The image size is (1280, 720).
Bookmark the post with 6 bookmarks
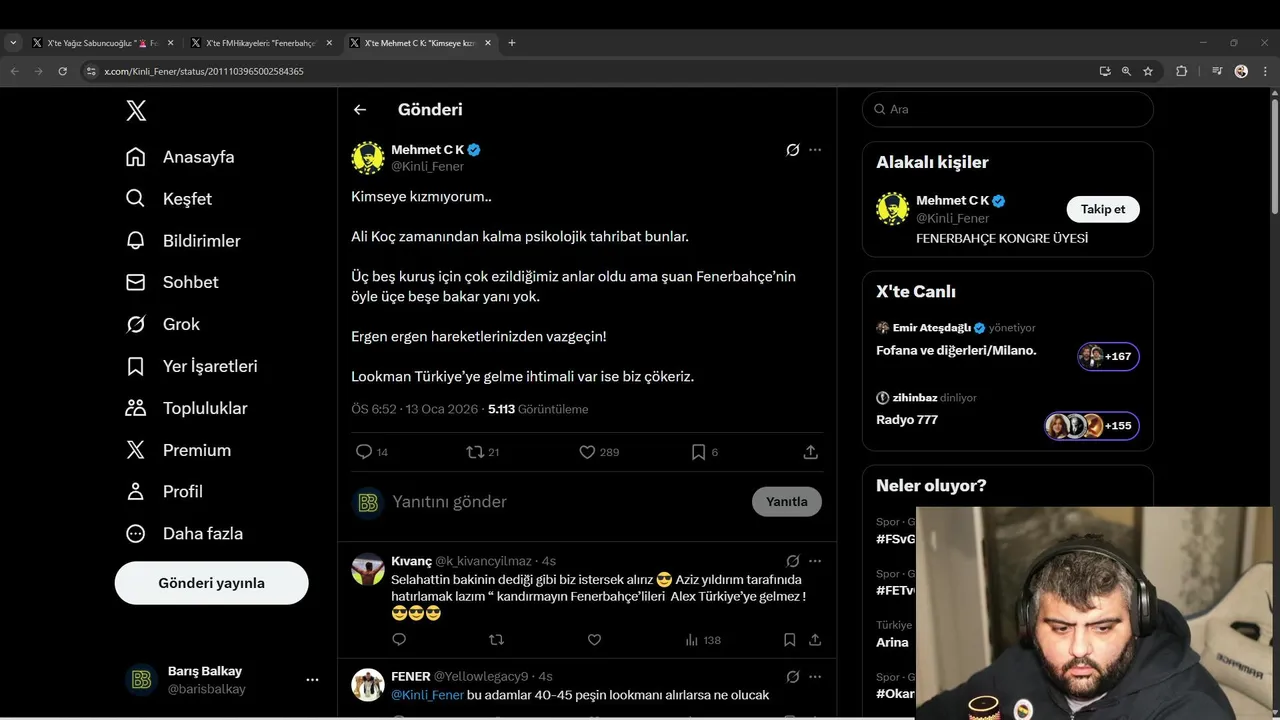(x=705, y=452)
